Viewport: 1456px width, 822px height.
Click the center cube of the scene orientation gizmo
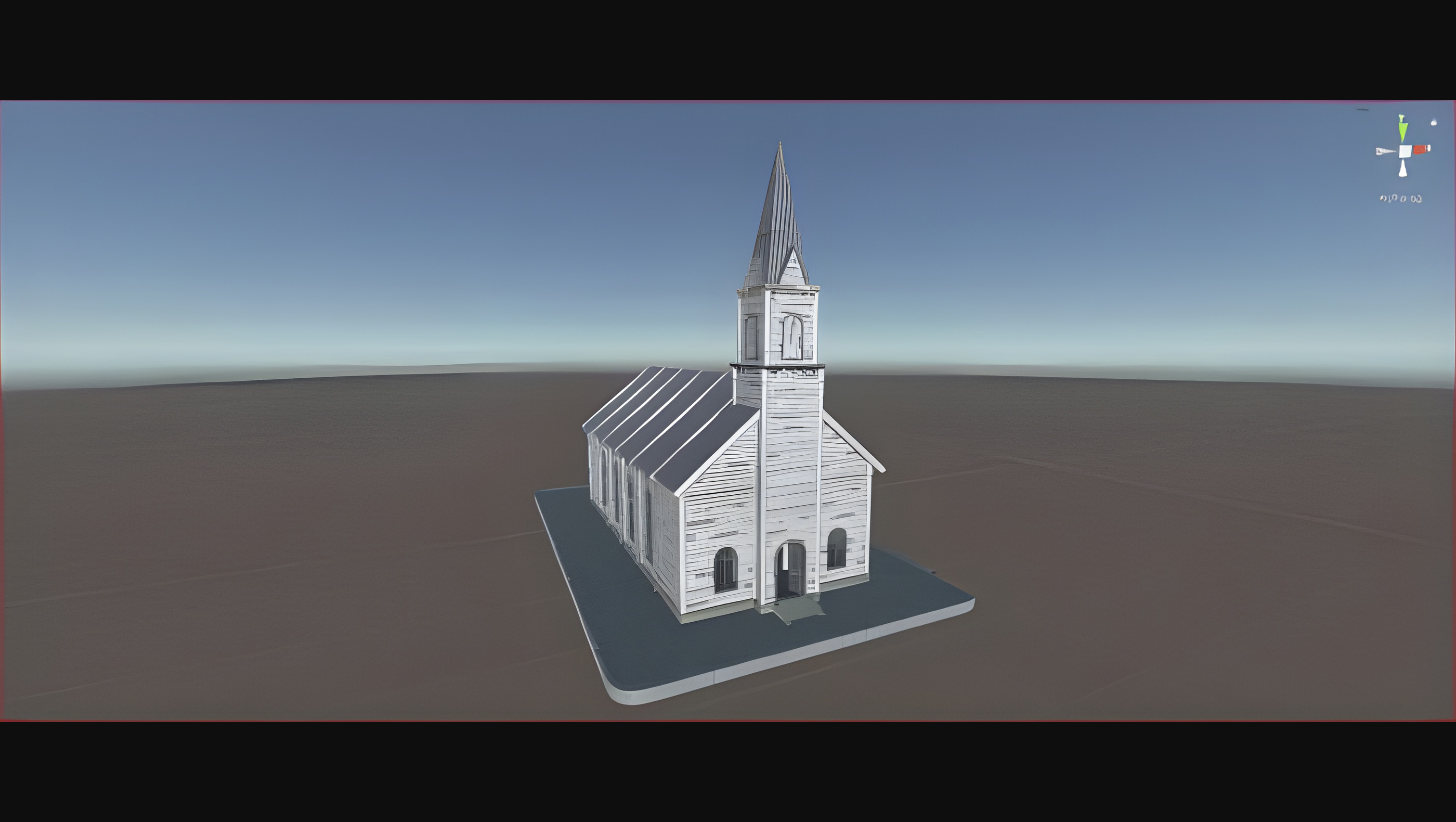pyautogui.click(x=1405, y=151)
